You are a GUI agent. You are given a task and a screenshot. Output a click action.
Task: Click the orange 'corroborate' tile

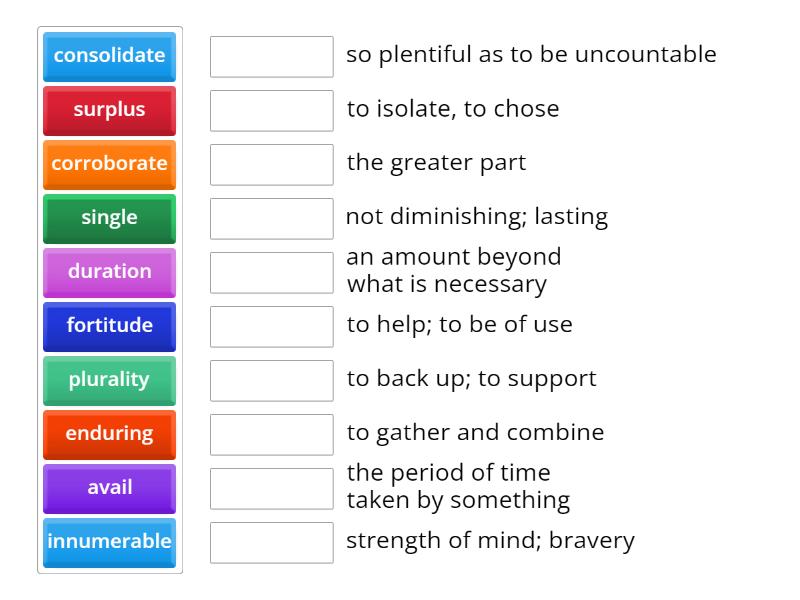tap(109, 164)
